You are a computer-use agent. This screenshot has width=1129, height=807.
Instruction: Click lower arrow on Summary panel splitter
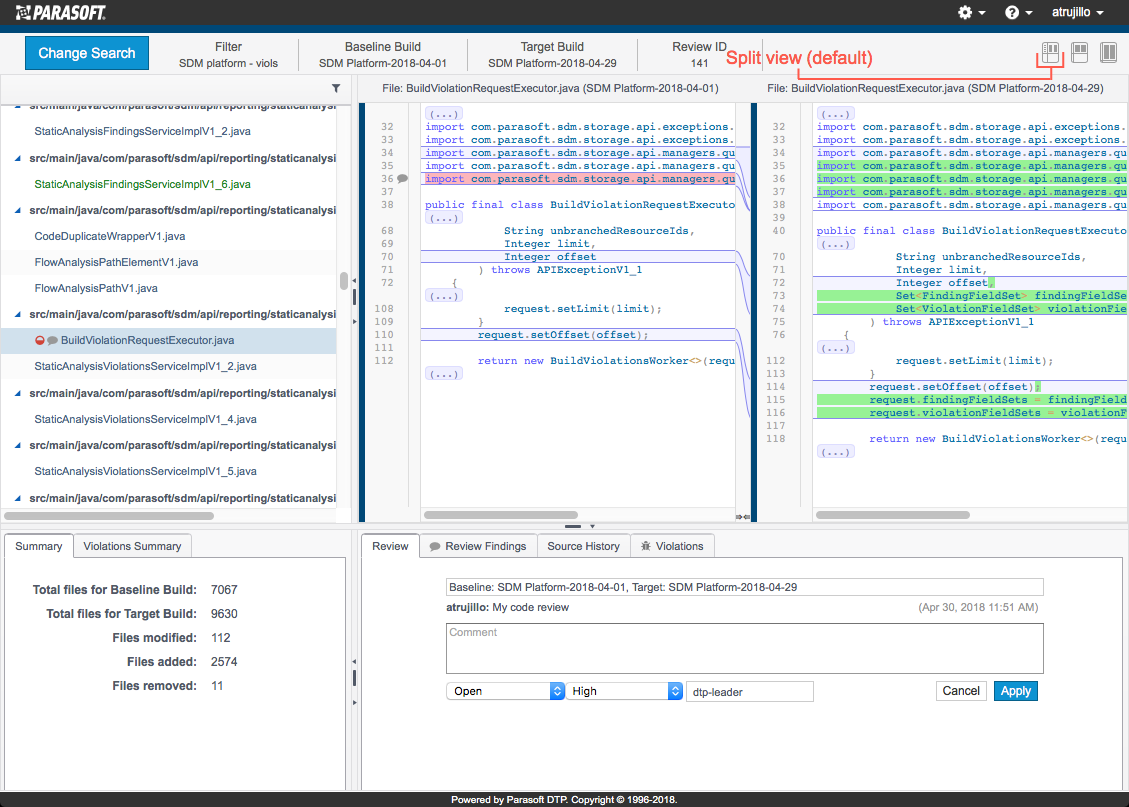click(354, 702)
